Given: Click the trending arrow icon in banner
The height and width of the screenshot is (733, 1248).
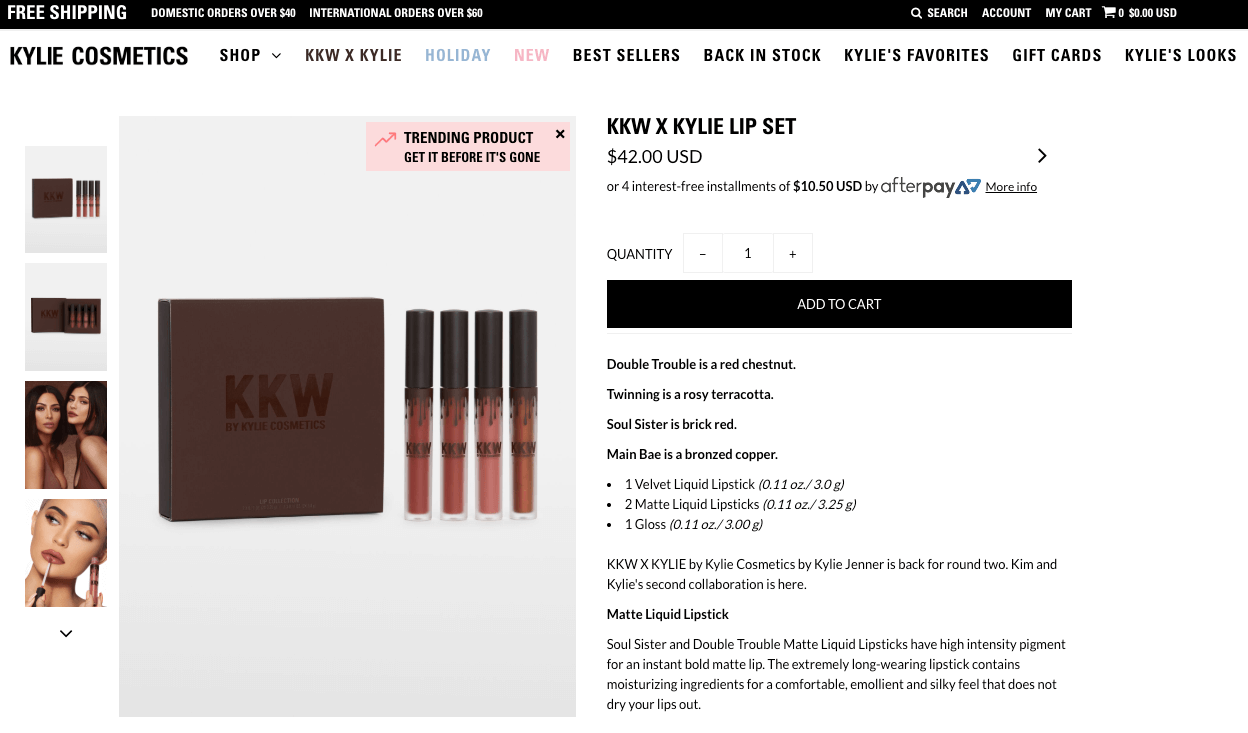Looking at the screenshot, I should click(x=386, y=139).
